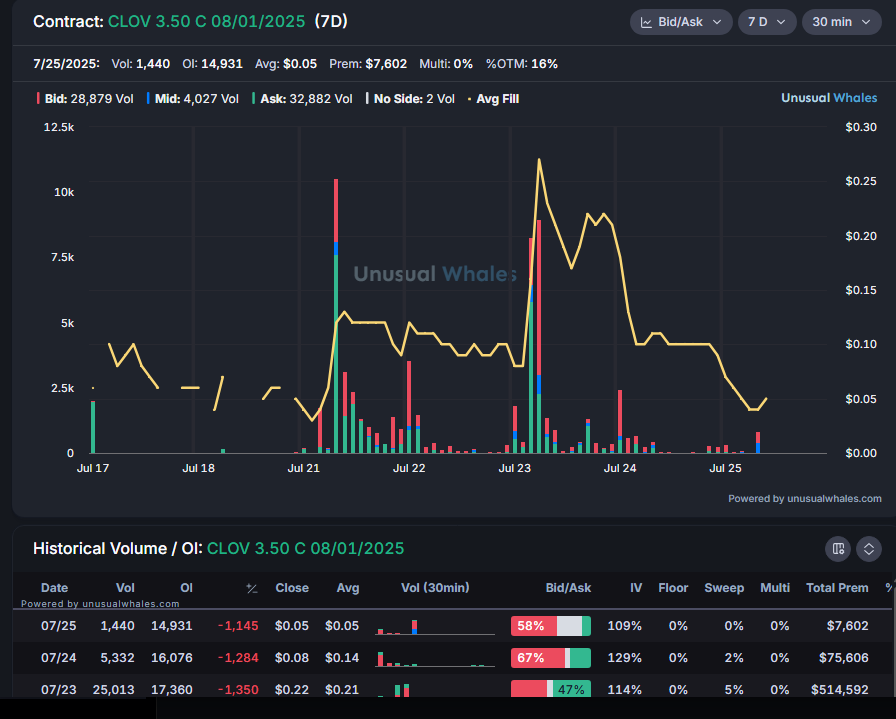Viewport: 896px width, 719px height.
Task: Sort by the Floor column header
Action: click(x=673, y=588)
